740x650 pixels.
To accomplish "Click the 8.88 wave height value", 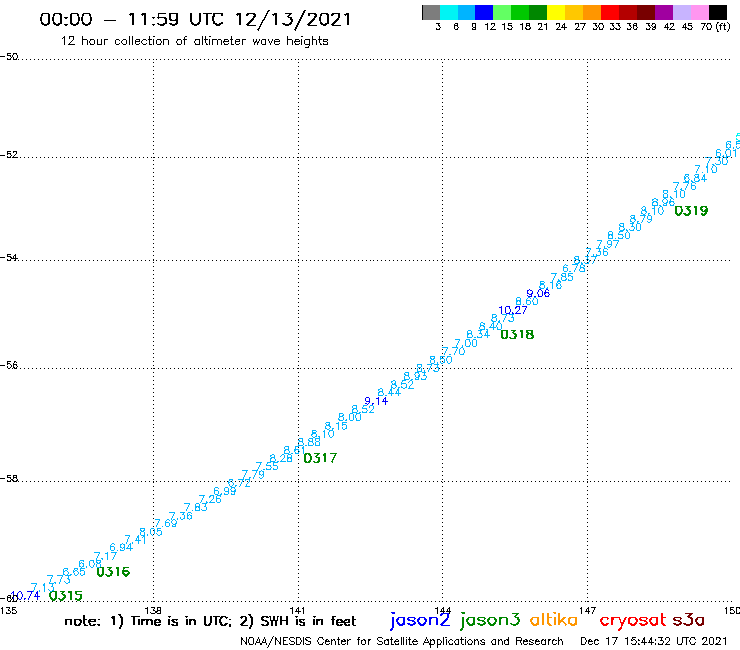I will click(x=309, y=442).
